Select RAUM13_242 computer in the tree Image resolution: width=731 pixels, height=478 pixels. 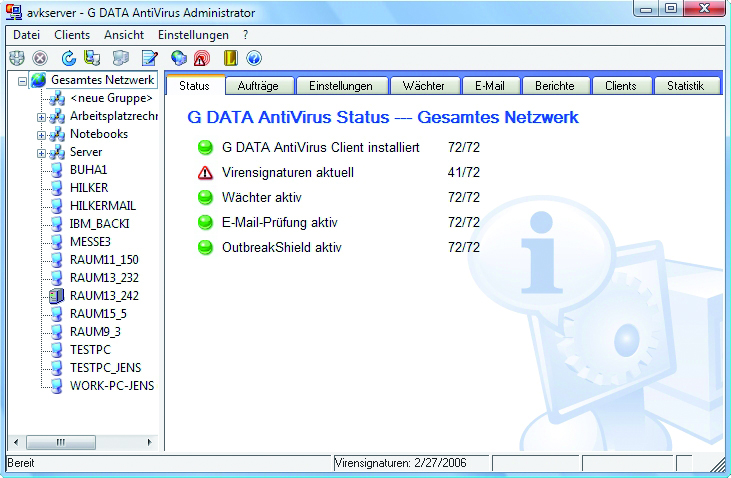click(104, 295)
